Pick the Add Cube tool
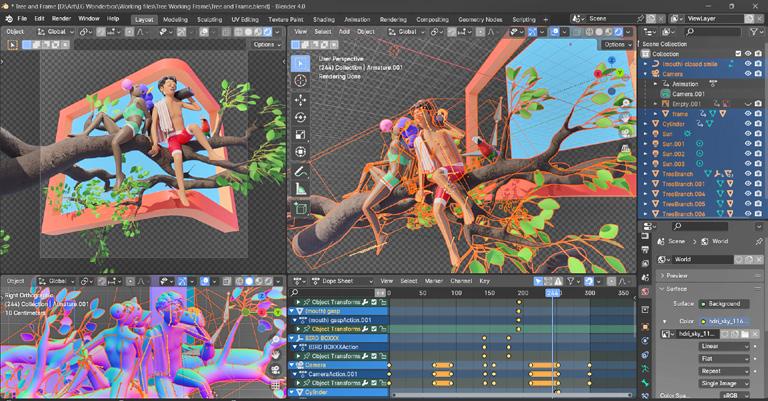The image size is (768, 401). (x=300, y=209)
